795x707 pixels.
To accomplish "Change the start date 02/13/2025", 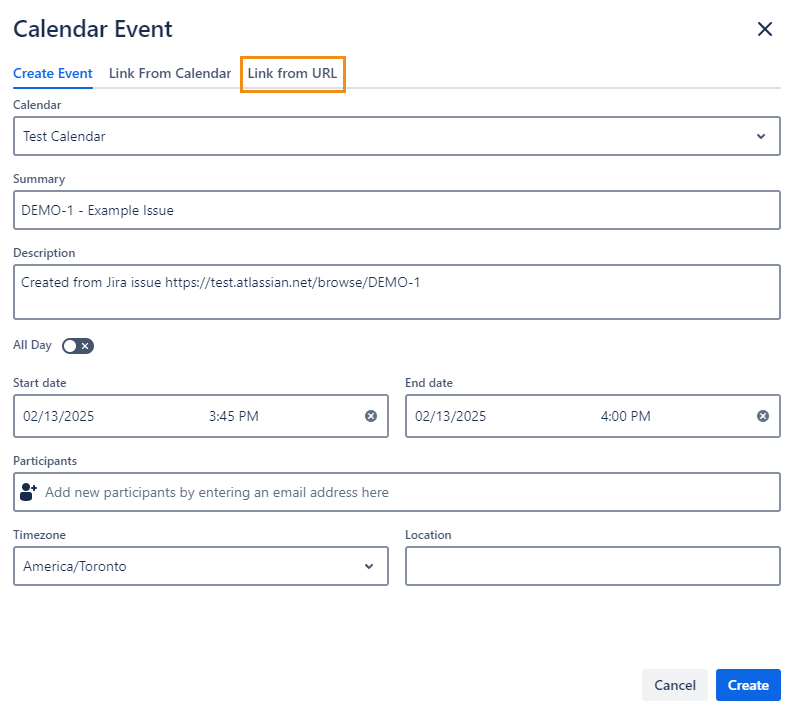I will 60,416.
